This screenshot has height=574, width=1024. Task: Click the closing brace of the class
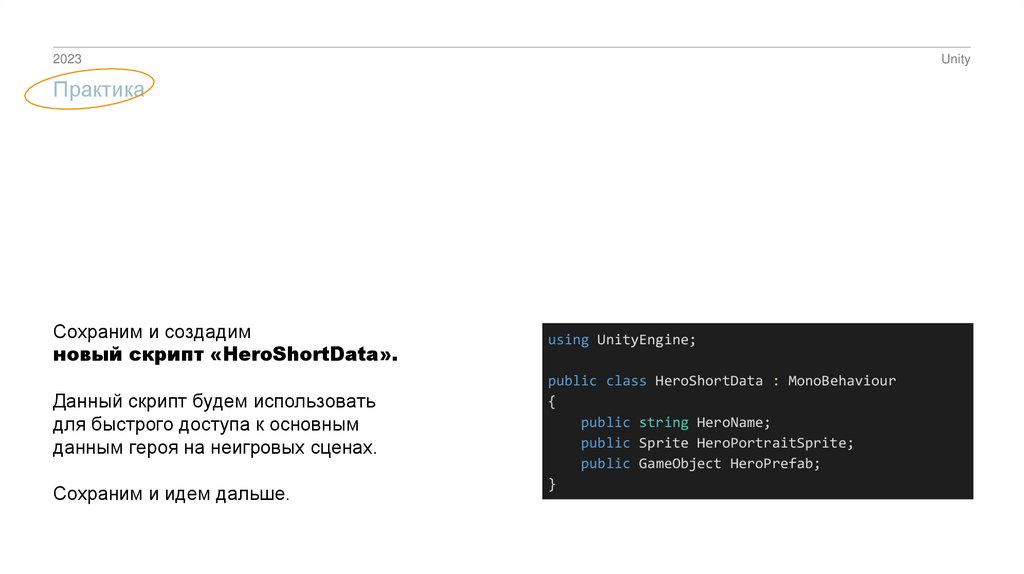coord(552,485)
